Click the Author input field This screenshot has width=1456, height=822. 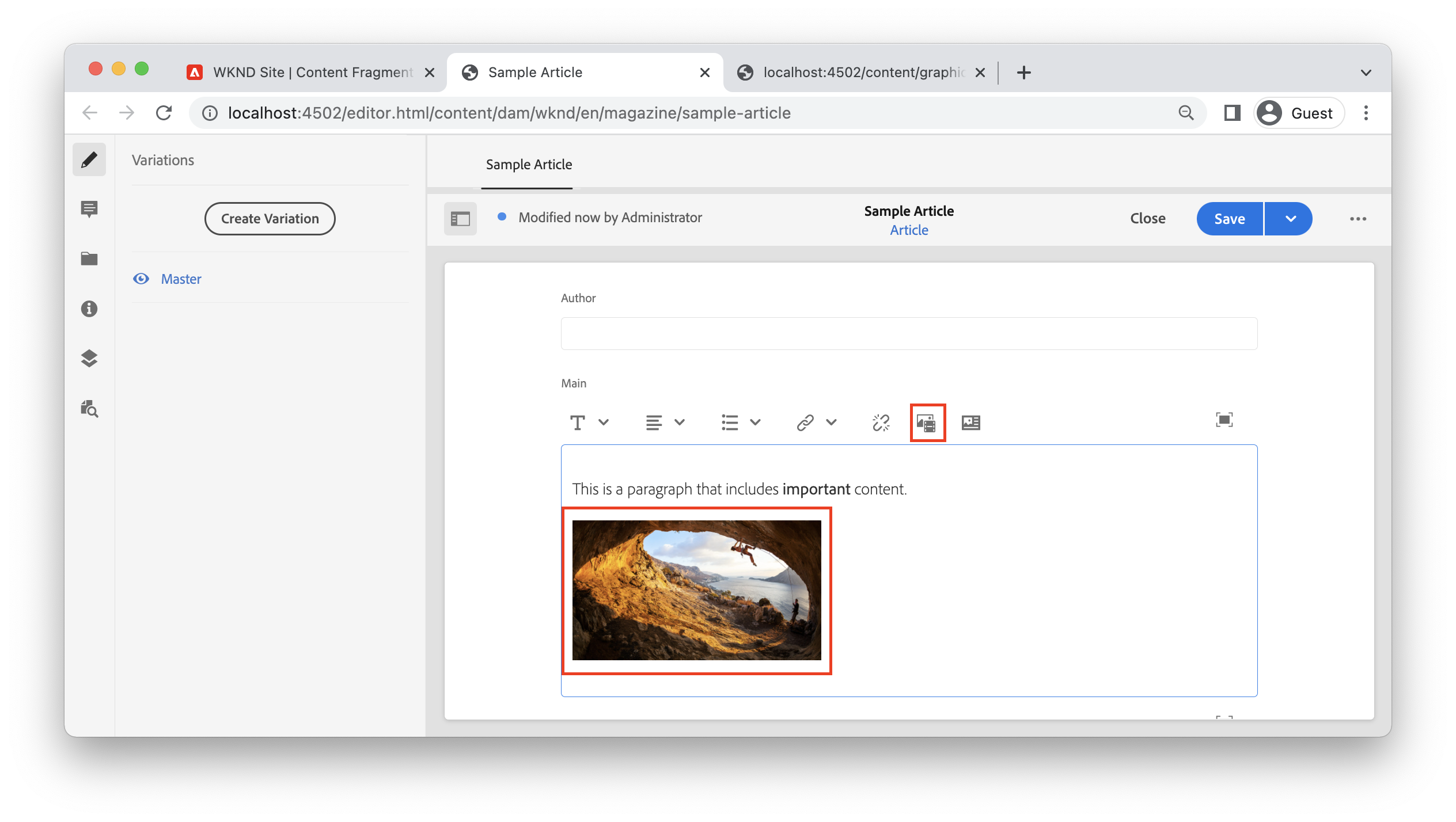click(908, 333)
